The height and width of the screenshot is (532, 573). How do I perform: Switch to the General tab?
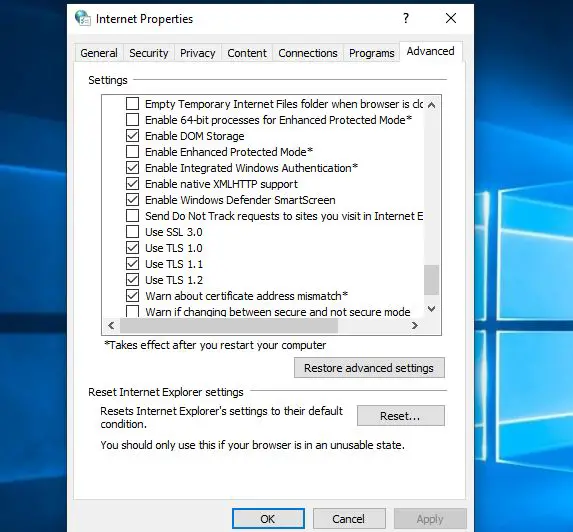[99, 53]
